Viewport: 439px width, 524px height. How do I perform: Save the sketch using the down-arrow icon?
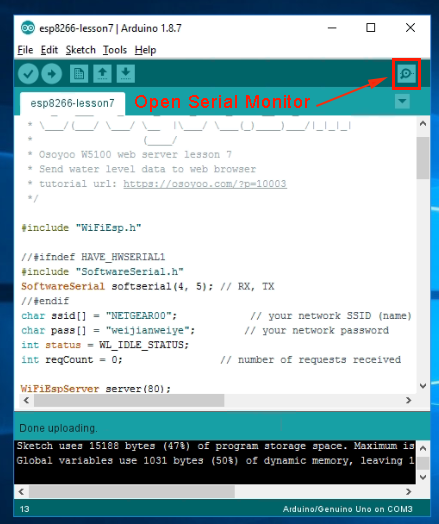[126, 74]
